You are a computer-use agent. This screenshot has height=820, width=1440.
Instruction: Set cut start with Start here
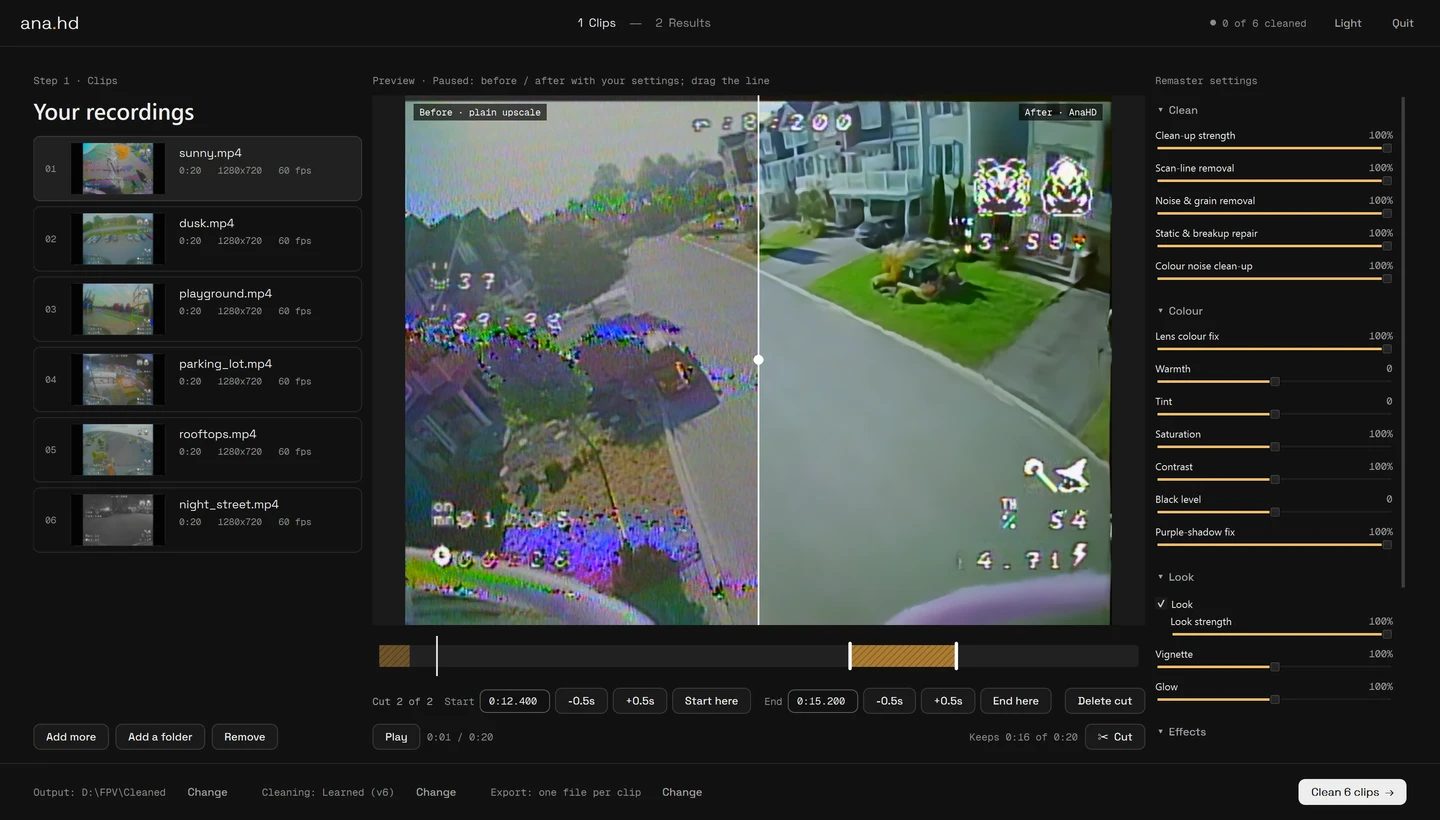(711, 701)
